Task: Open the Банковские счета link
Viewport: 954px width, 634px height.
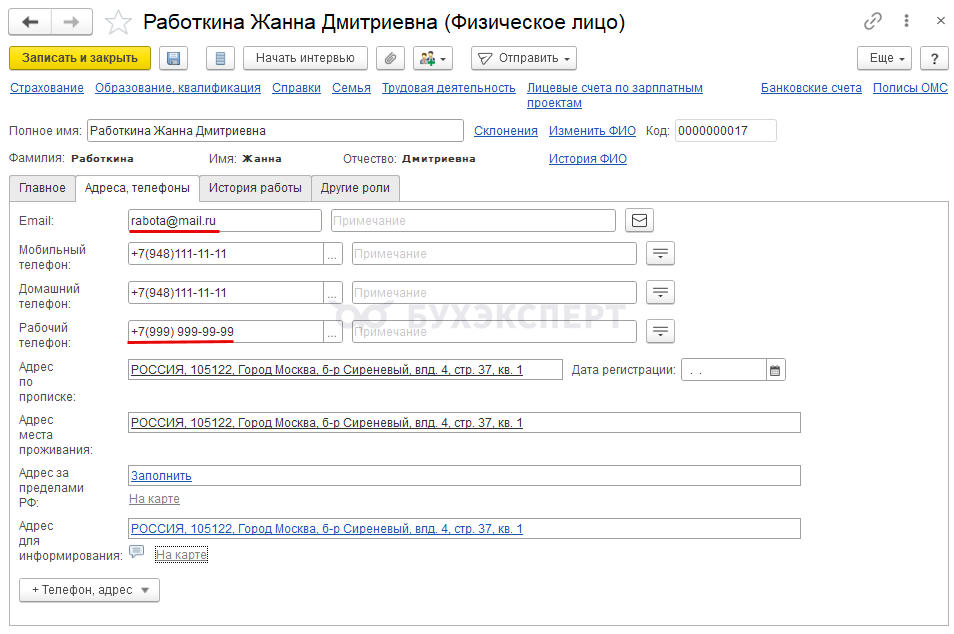Action: click(811, 88)
